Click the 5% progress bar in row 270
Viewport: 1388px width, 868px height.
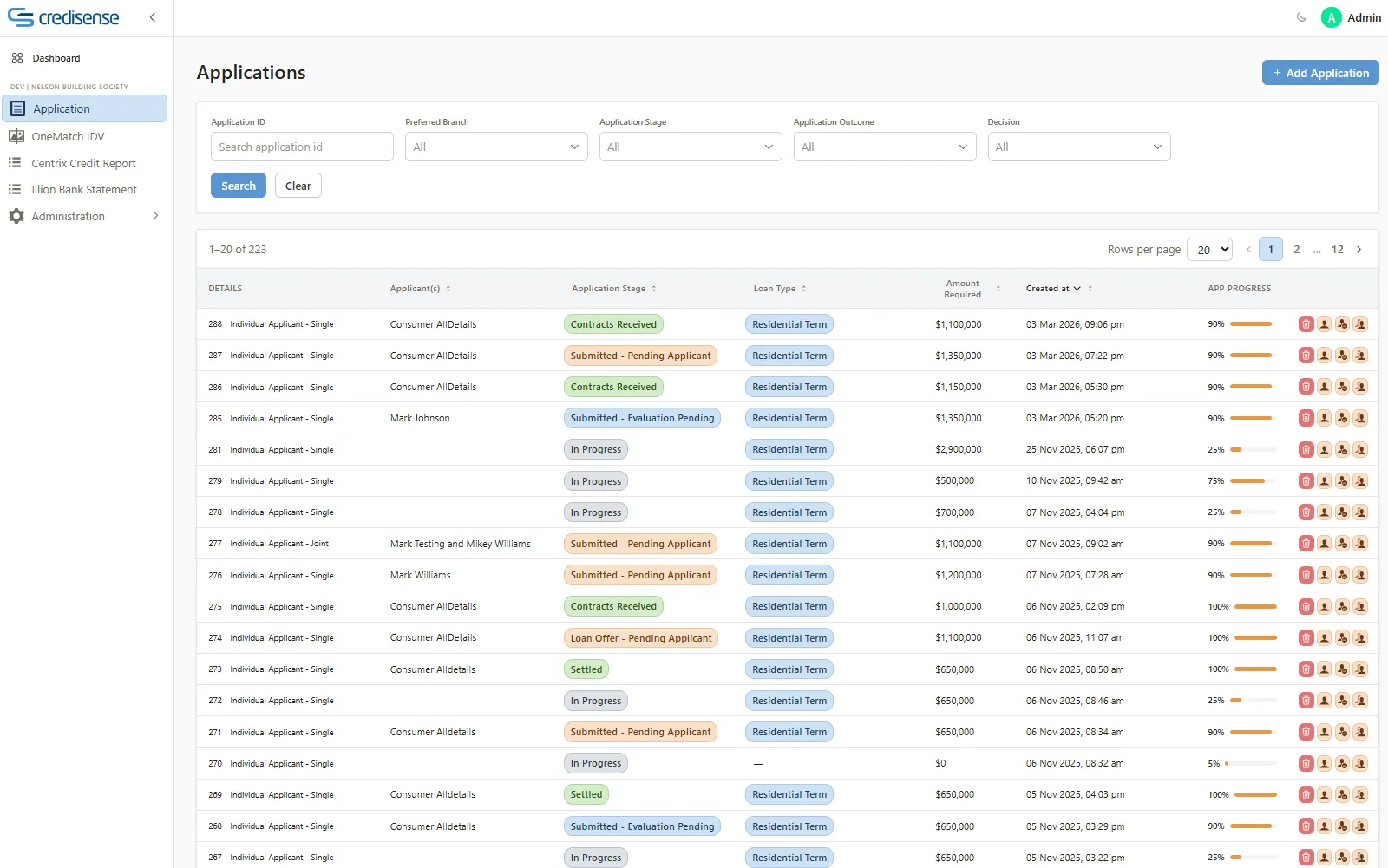[x=1251, y=764]
